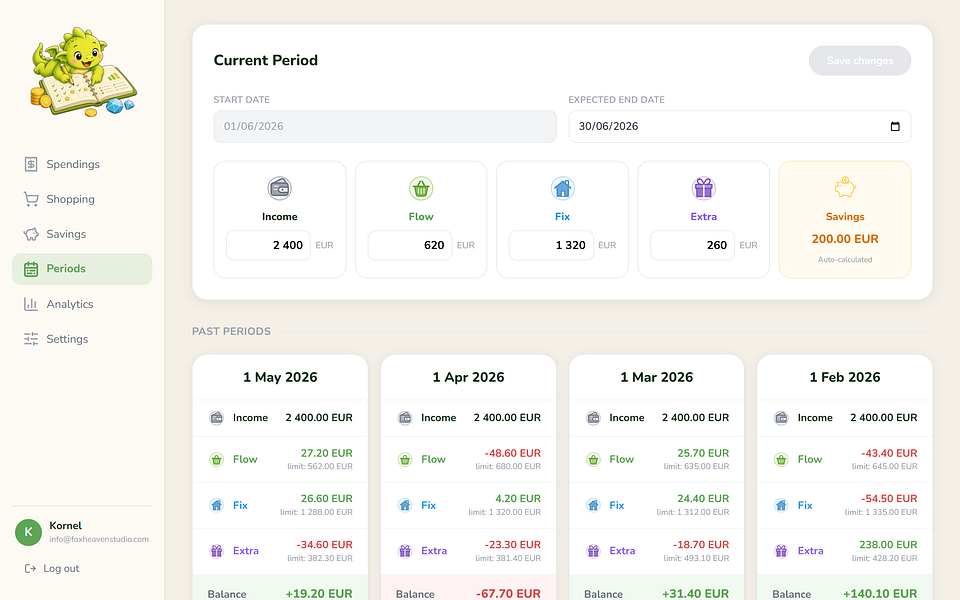Click the Extra limit input showing 260
960x600 pixels.
pyautogui.click(x=692, y=245)
